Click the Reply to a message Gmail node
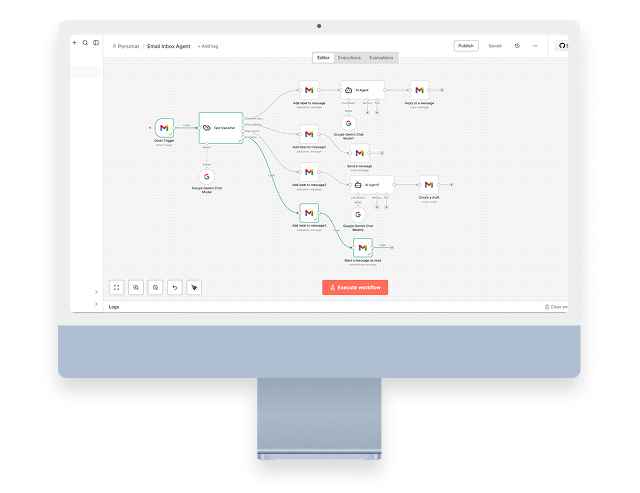This screenshot has height=493, width=640. click(x=420, y=90)
